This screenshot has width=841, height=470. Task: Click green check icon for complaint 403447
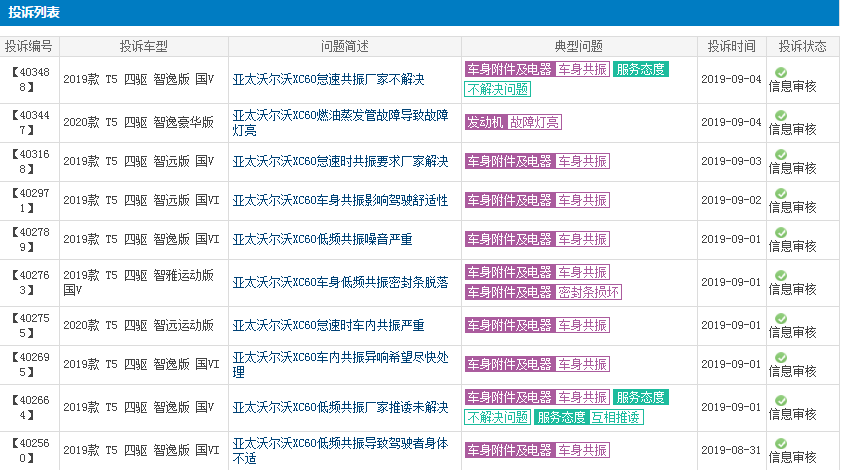[781, 115]
